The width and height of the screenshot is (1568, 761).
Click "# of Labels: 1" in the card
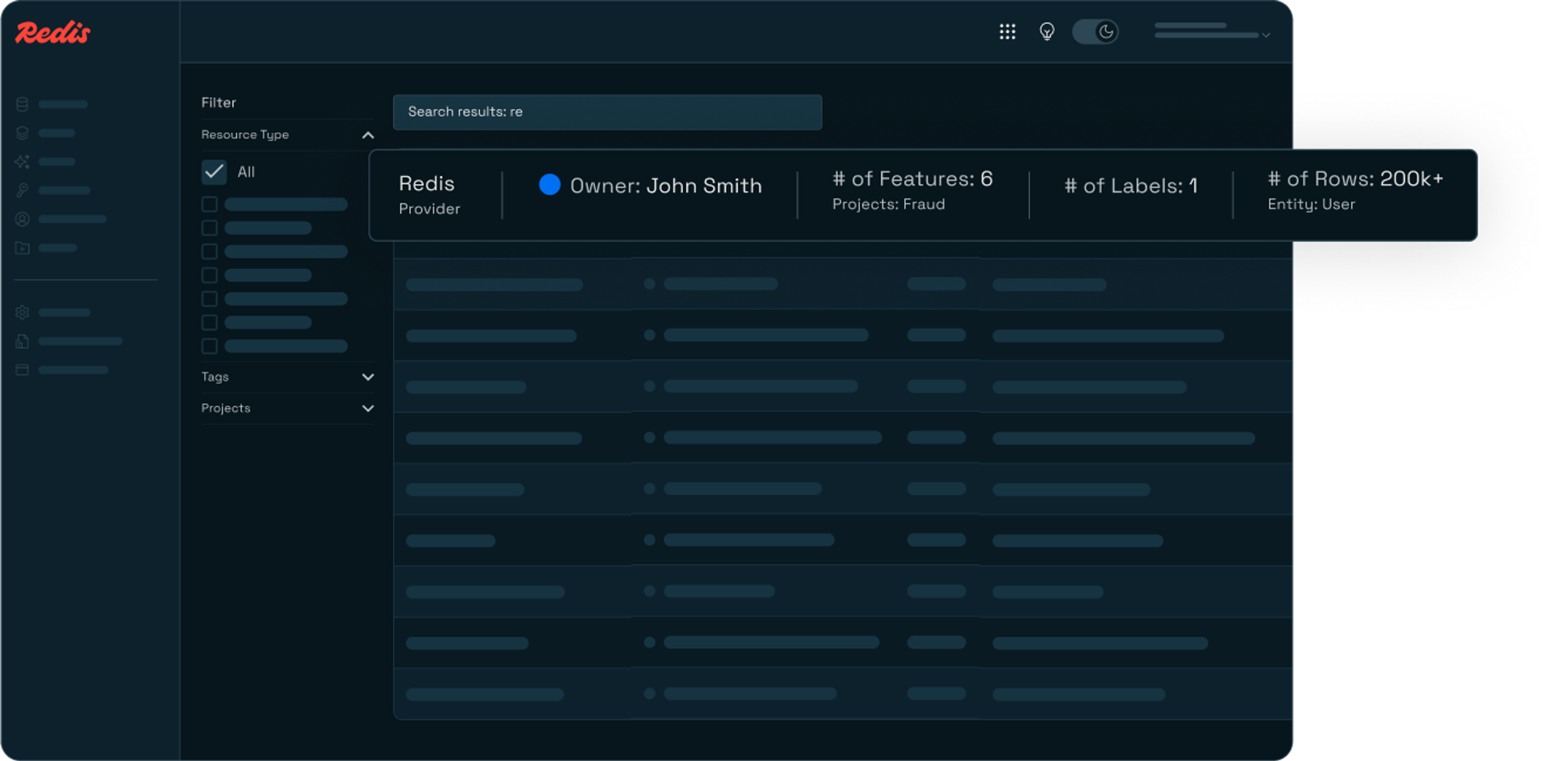point(1131,186)
